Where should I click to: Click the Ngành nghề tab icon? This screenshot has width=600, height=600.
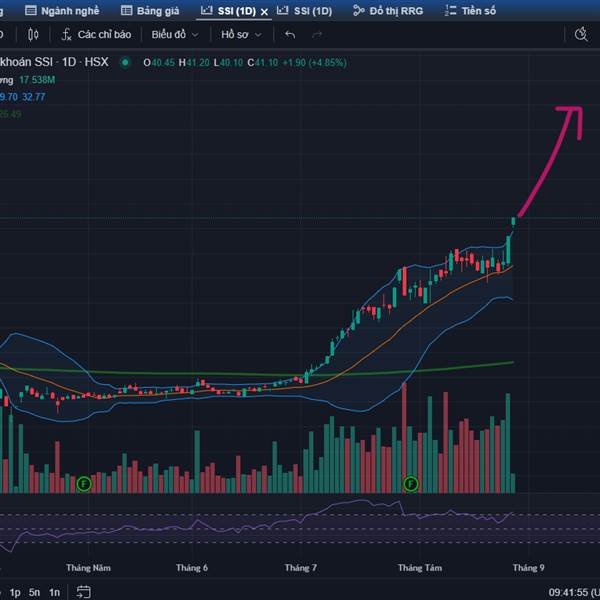[x=31, y=10]
